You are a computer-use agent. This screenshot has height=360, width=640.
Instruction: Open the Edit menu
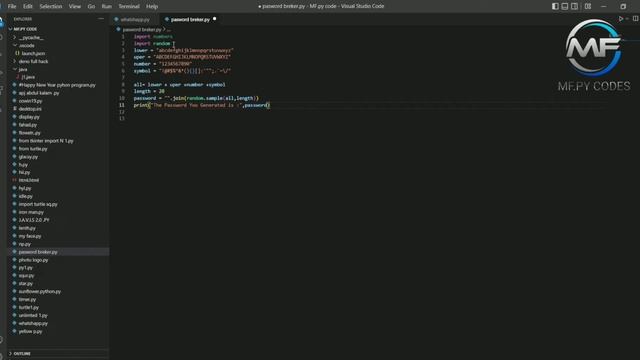(27, 7)
